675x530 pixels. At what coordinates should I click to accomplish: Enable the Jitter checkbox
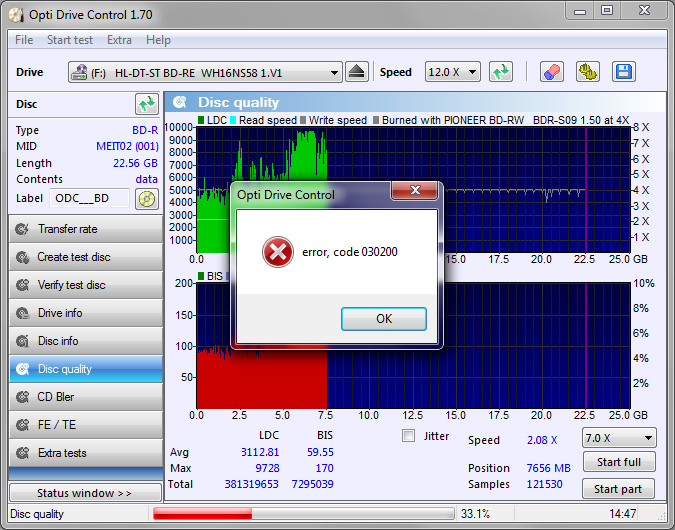(408, 436)
